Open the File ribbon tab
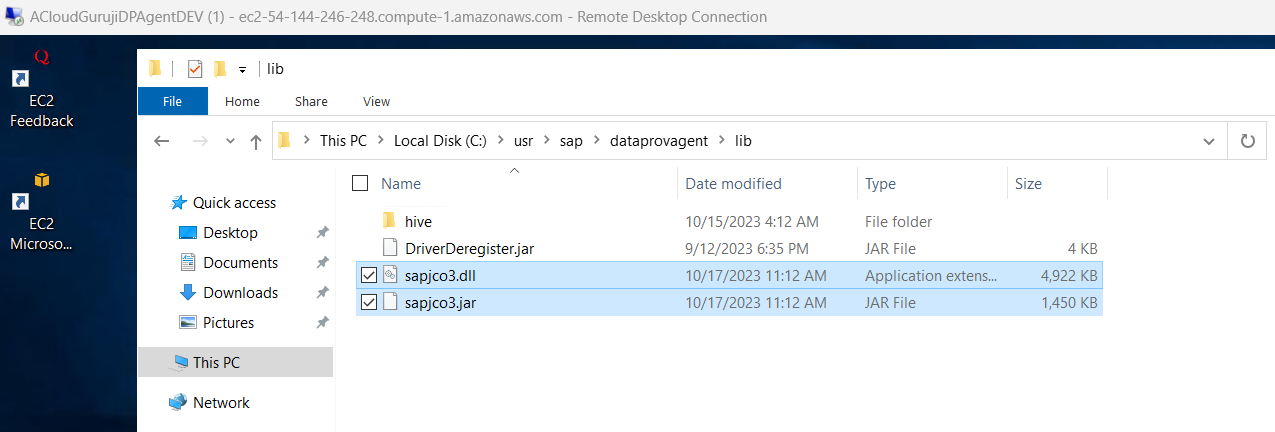1275x432 pixels. click(172, 101)
